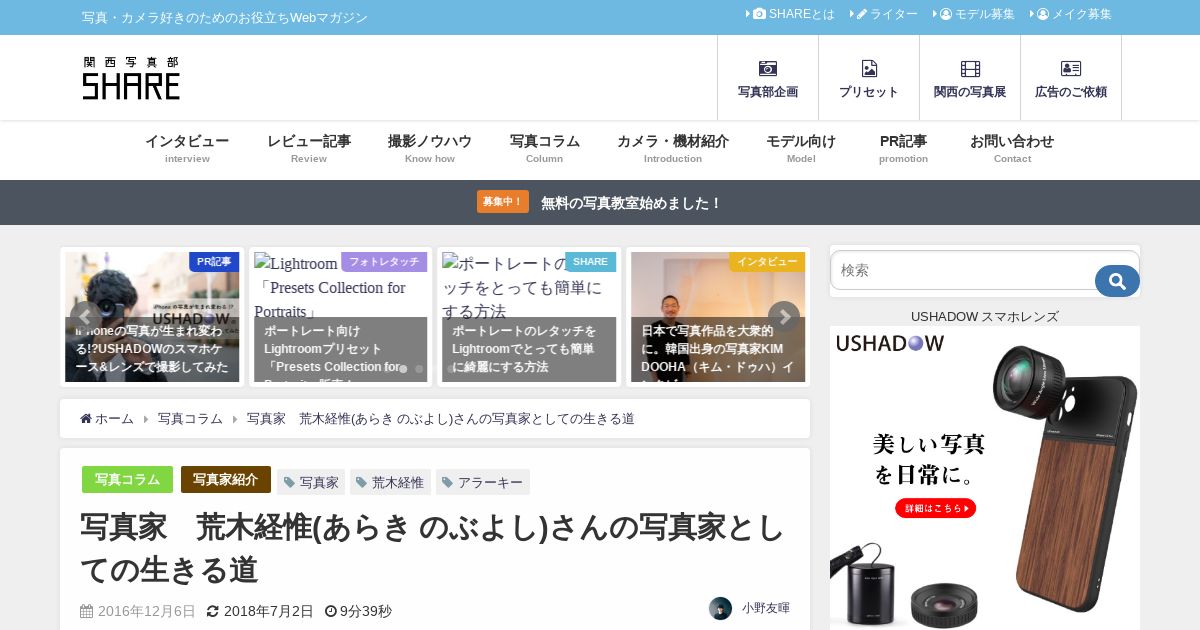Click the calendar icon beside 2016年12月6日
The width and height of the screenshot is (1200, 630).
87,611
